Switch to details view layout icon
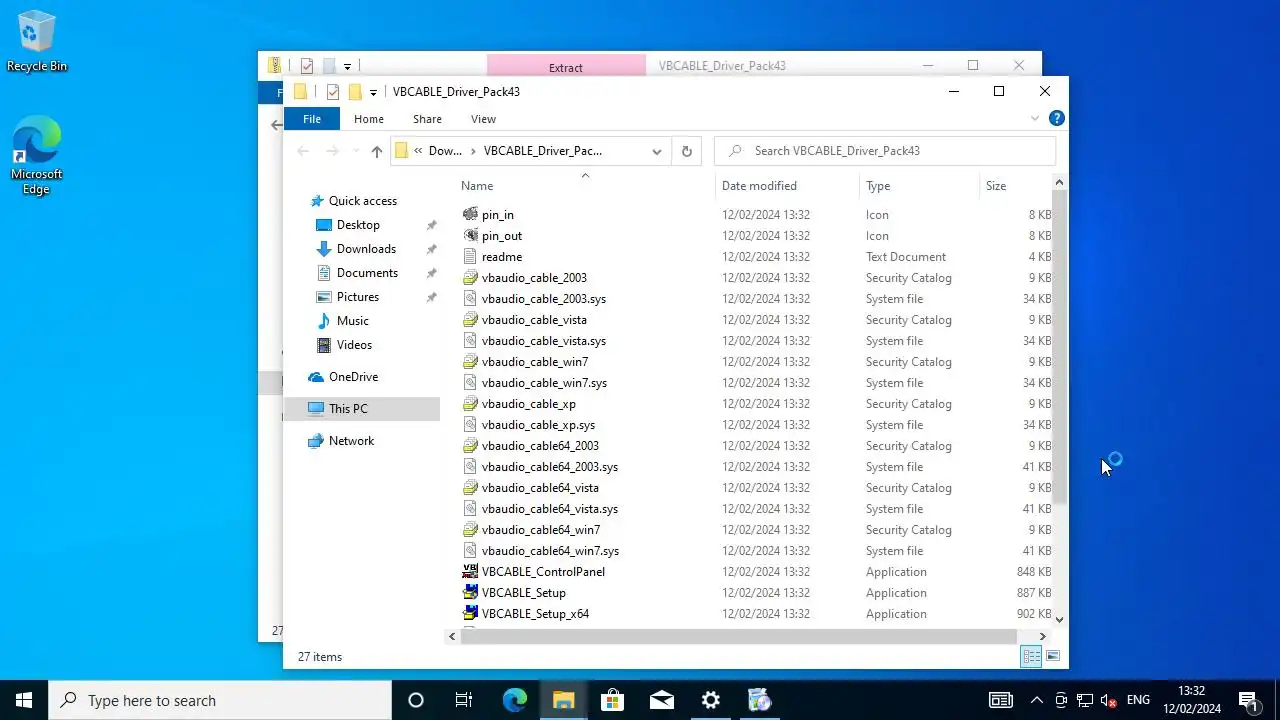 coord(1030,656)
